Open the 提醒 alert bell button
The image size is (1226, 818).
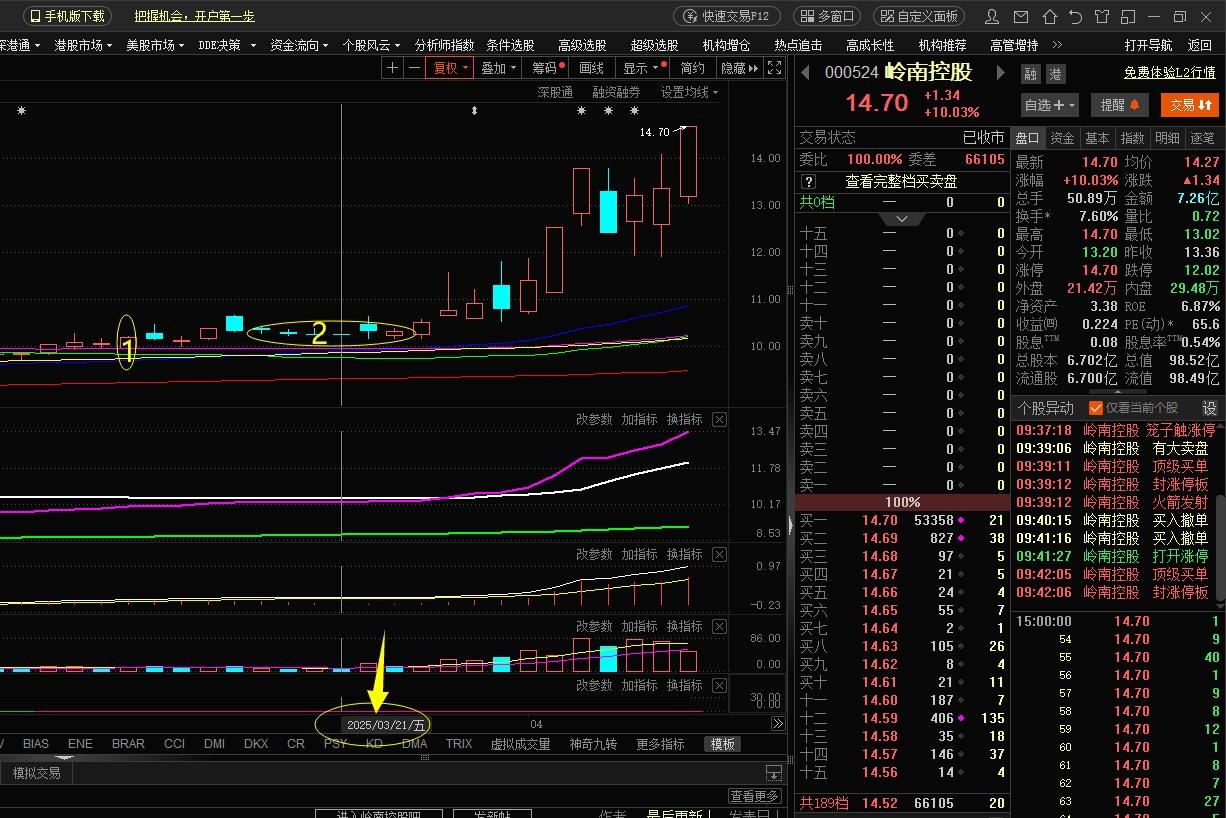(1119, 105)
